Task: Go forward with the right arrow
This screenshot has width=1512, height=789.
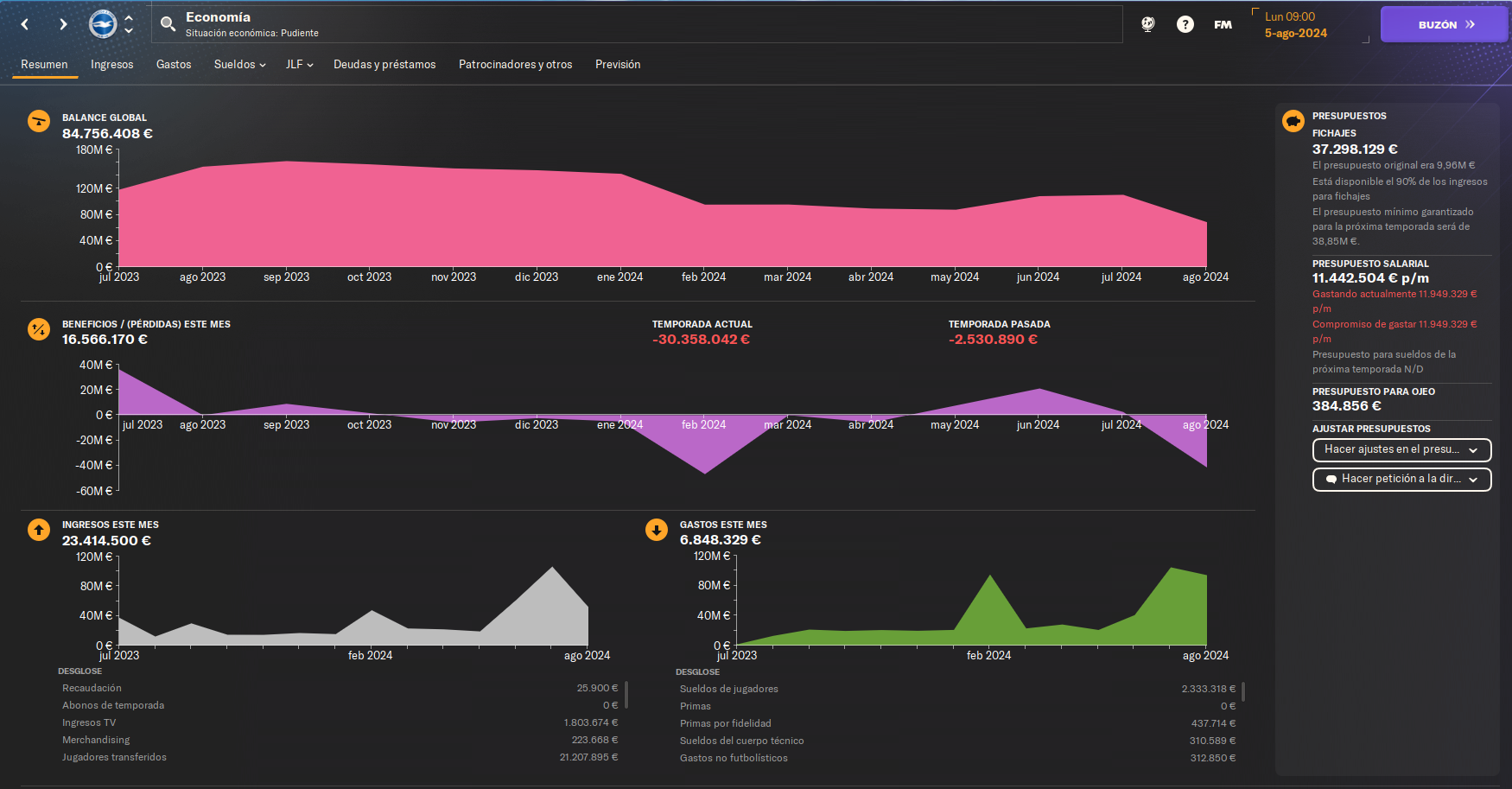Action: pos(62,24)
